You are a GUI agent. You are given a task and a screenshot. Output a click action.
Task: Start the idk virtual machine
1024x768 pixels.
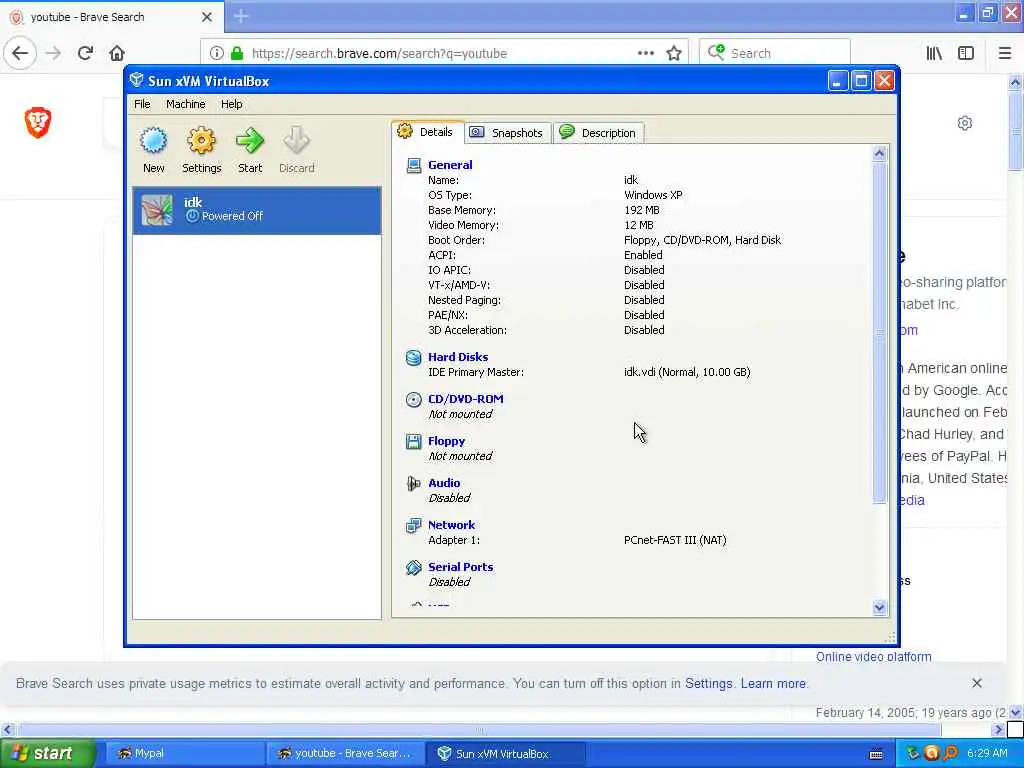click(249, 150)
